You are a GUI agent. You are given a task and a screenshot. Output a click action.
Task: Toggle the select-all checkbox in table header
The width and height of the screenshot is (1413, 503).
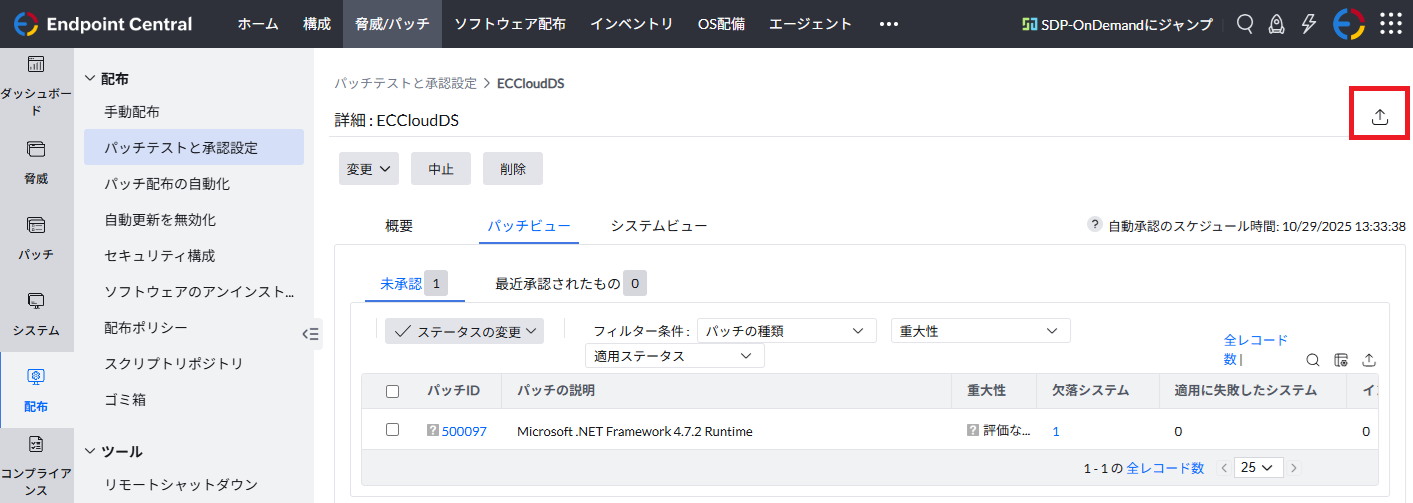(392, 391)
